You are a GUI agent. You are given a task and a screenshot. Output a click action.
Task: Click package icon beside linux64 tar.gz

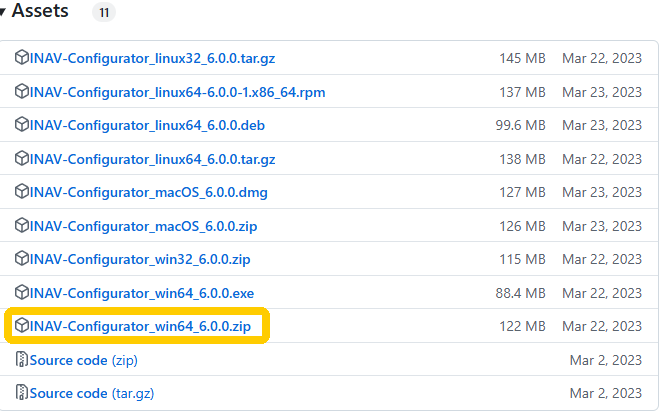point(21,158)
